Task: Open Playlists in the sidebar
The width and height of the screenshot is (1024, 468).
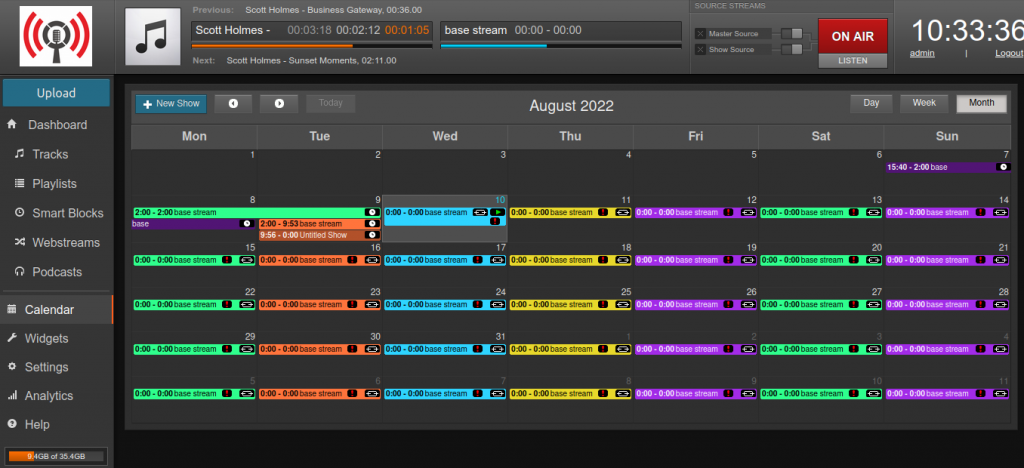Action: (x=56, y=183)
